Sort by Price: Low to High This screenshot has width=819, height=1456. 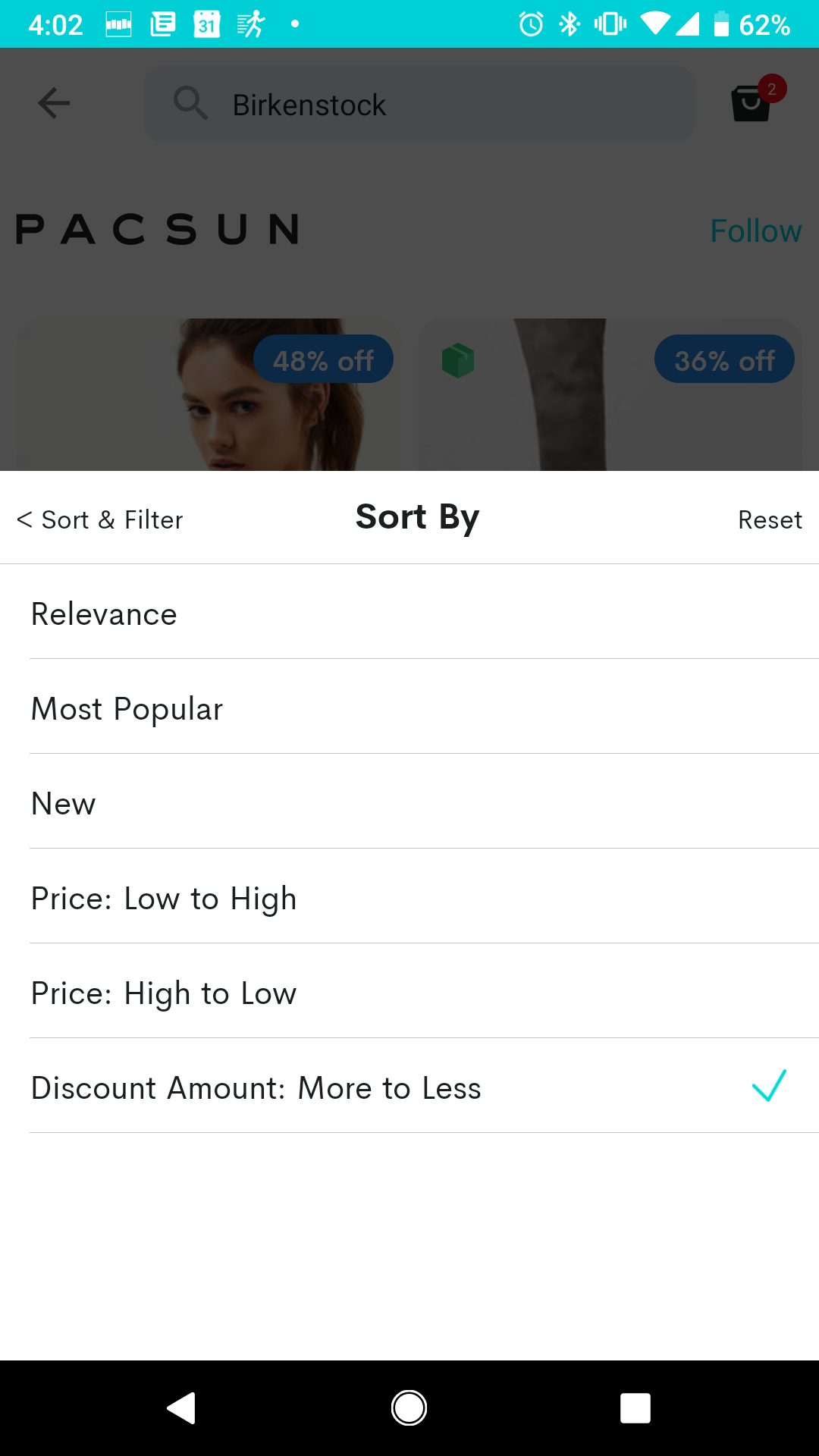click(x=164, y=899)
